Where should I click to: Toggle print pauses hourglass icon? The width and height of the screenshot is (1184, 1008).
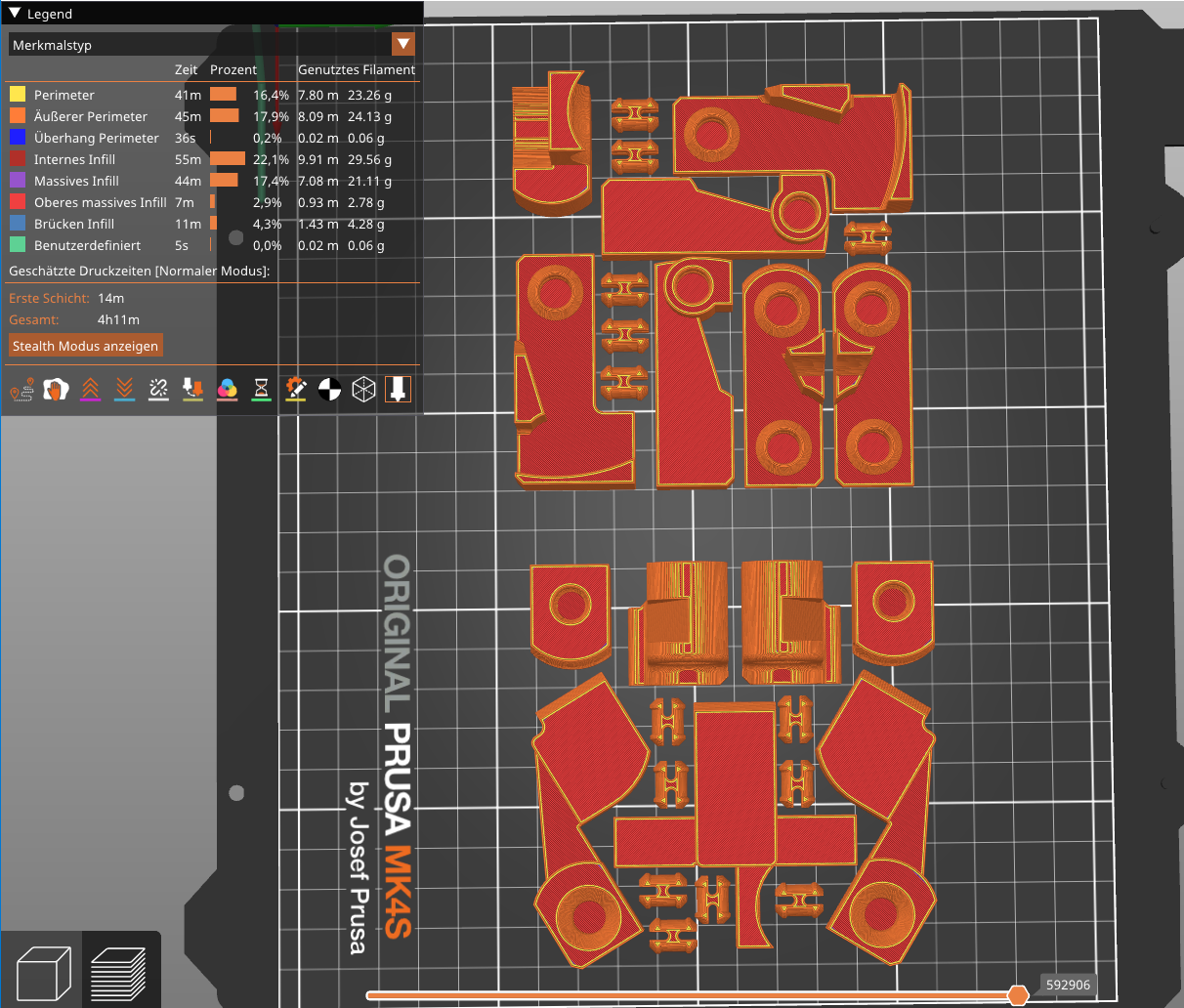pyautogui.click(x=261, y=390)
